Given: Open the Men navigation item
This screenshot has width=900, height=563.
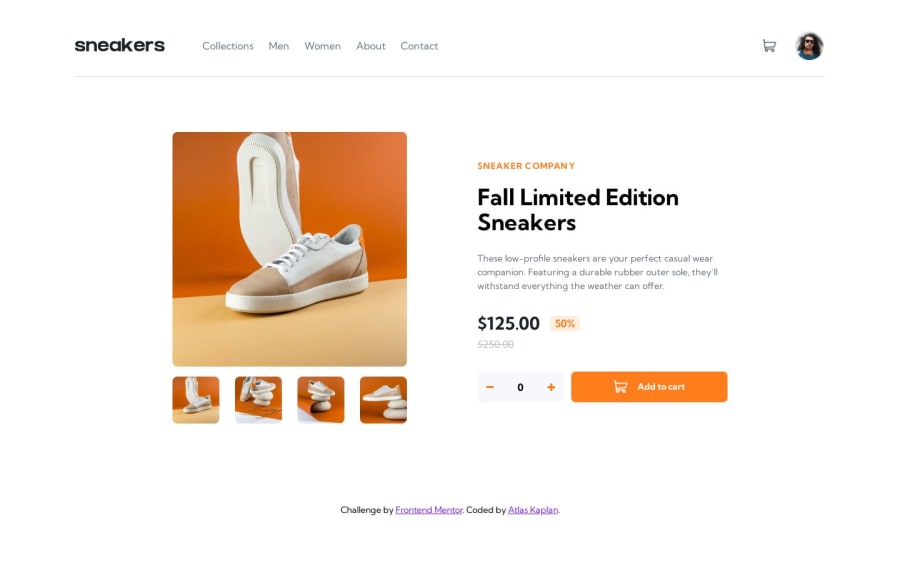Looking at the screenshot, I should tap(279, 46).
